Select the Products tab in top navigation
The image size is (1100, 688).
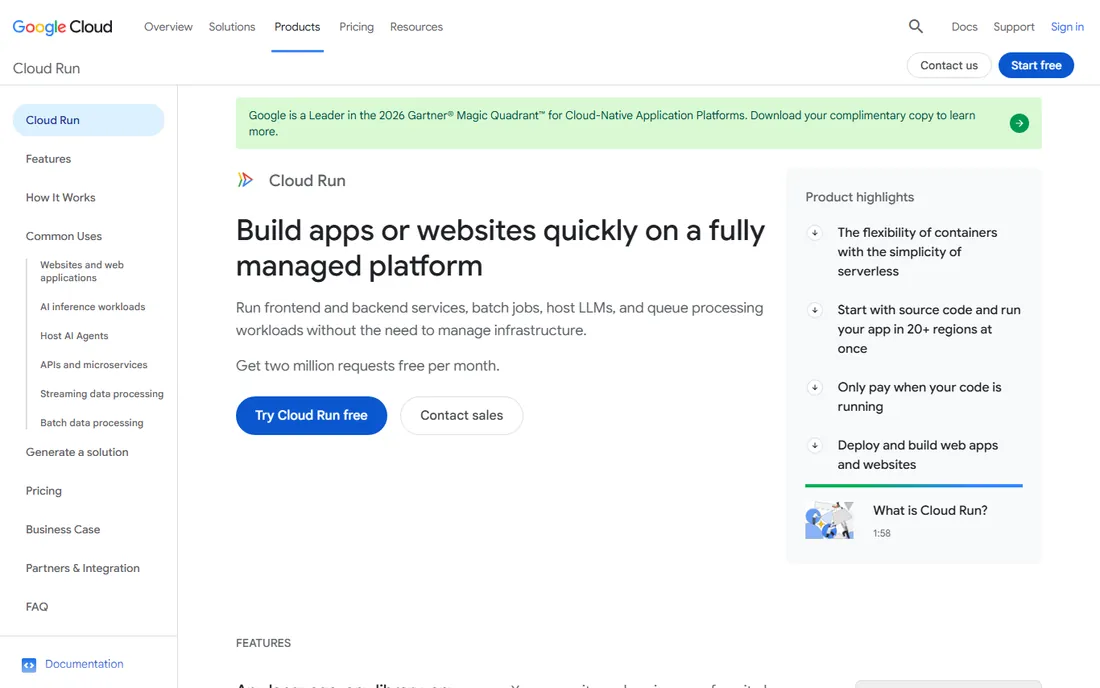[297, 27]
